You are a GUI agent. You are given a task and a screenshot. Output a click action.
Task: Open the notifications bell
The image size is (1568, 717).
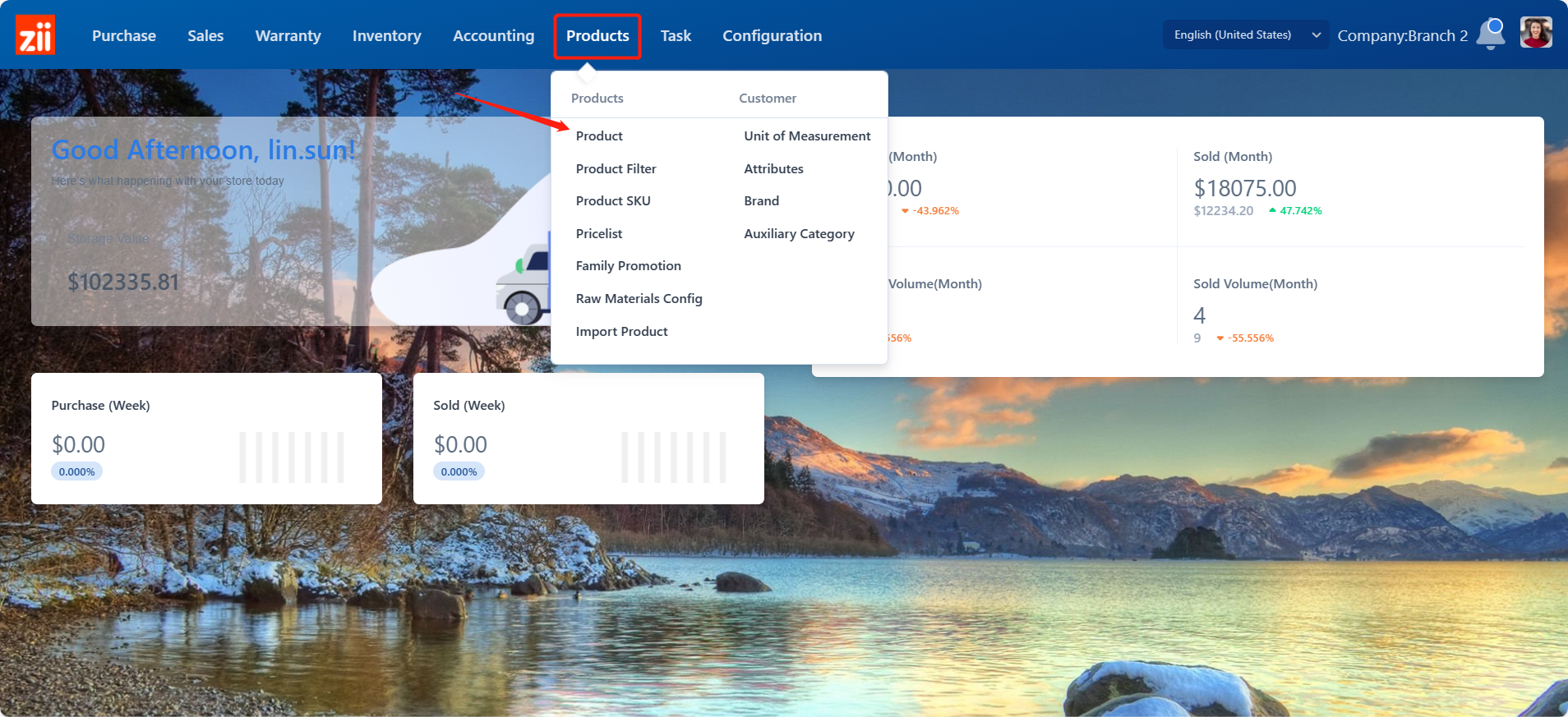(1491, 34)
